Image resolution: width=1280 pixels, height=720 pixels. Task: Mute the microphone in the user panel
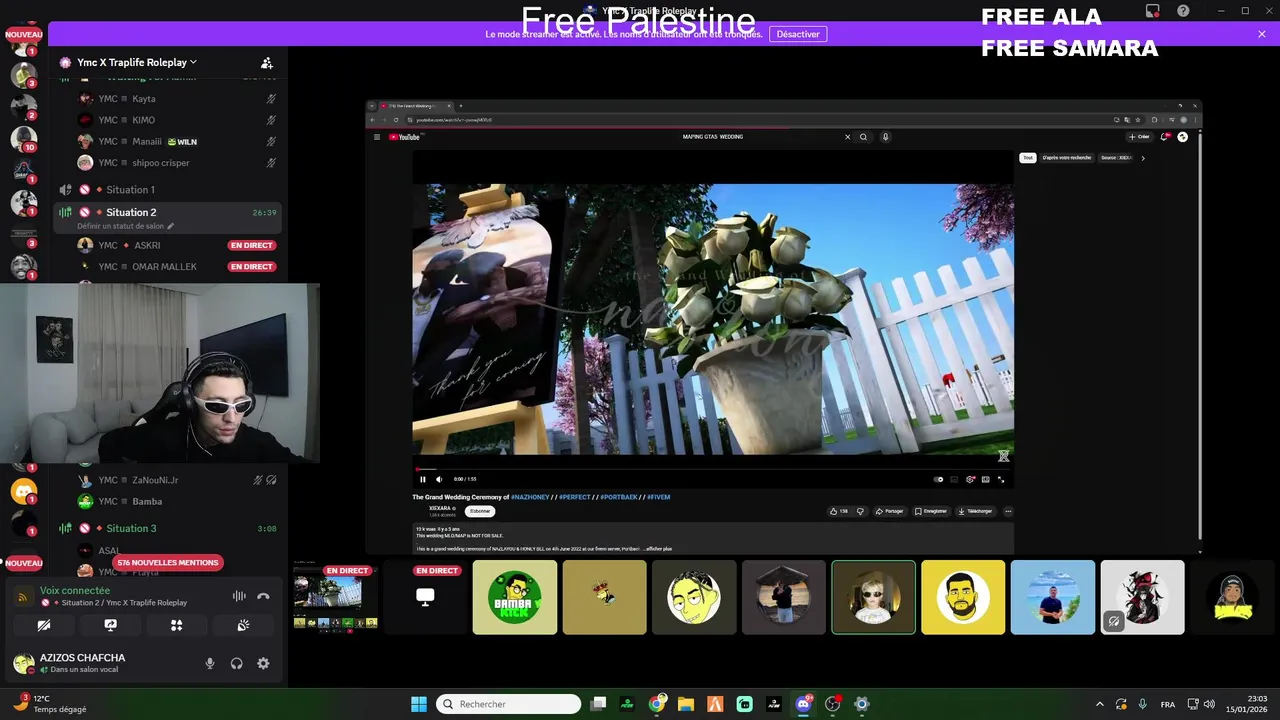210,663
